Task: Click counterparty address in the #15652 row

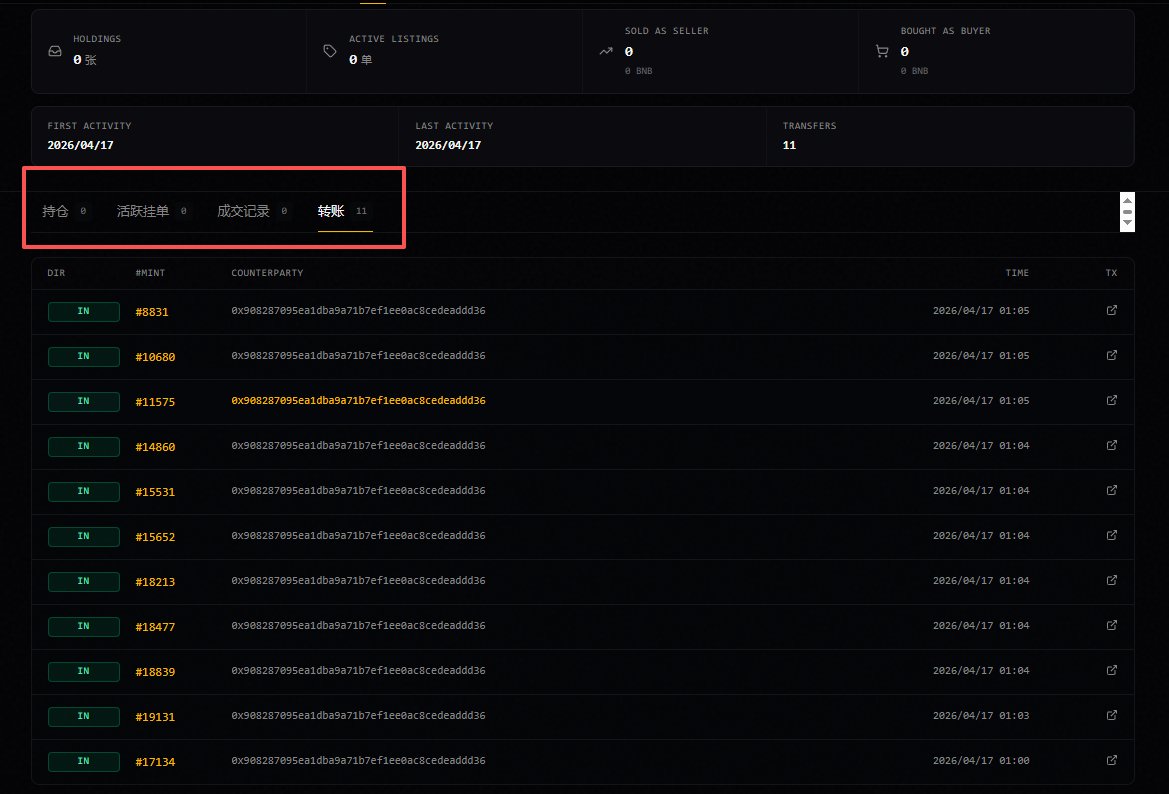Action: [358, 535]
